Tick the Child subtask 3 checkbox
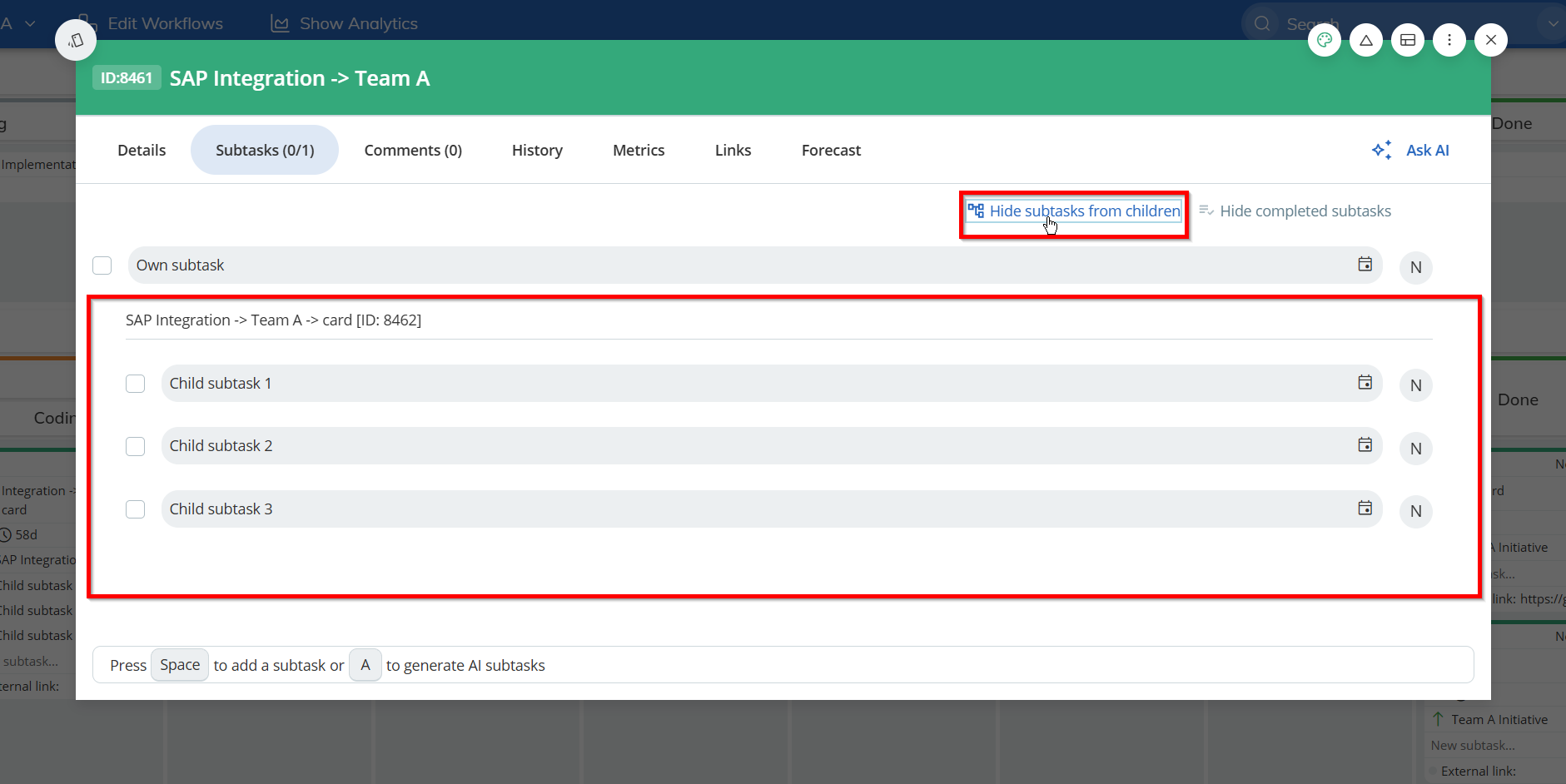 136,509
